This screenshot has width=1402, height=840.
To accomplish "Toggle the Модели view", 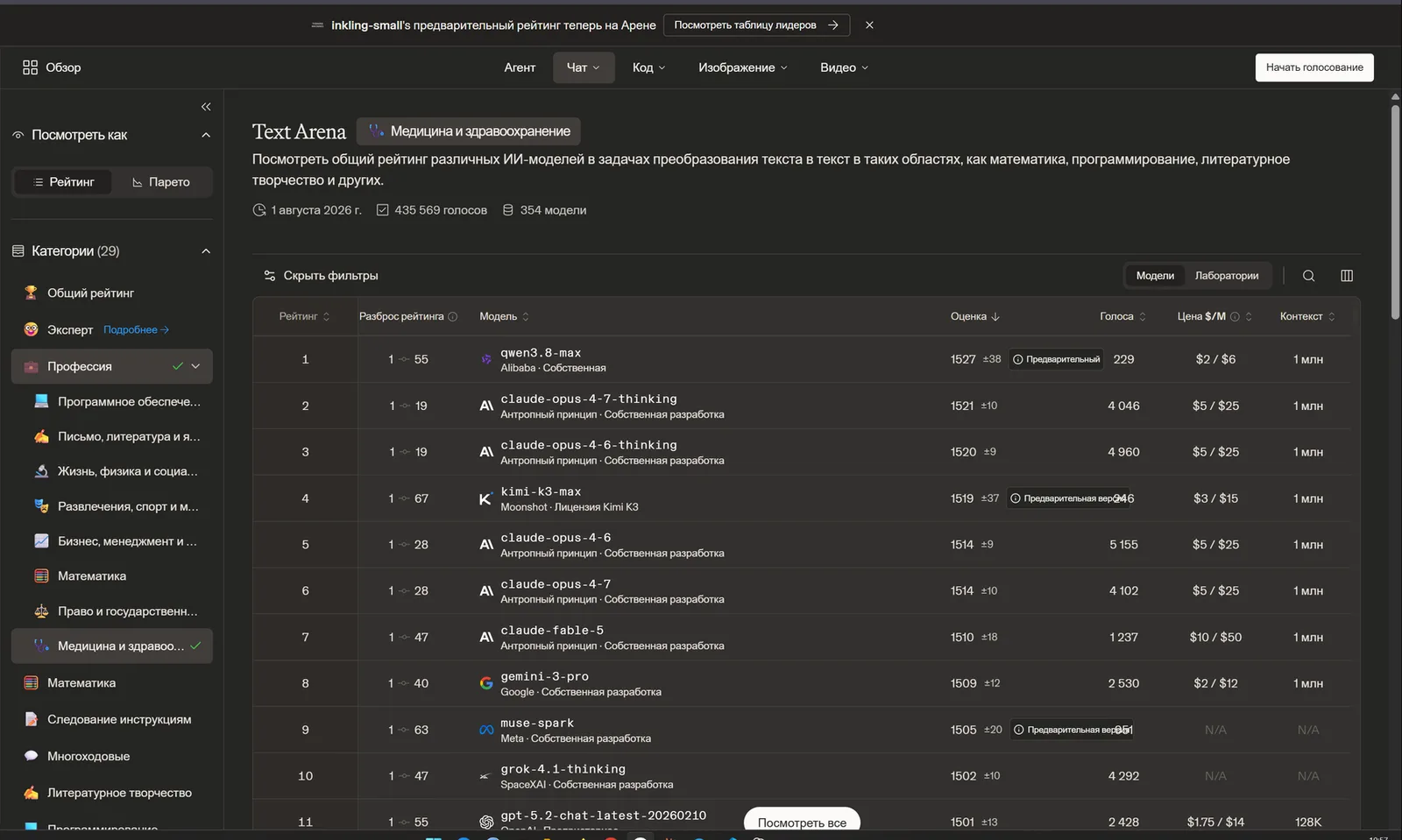I will pos(1155,276).
